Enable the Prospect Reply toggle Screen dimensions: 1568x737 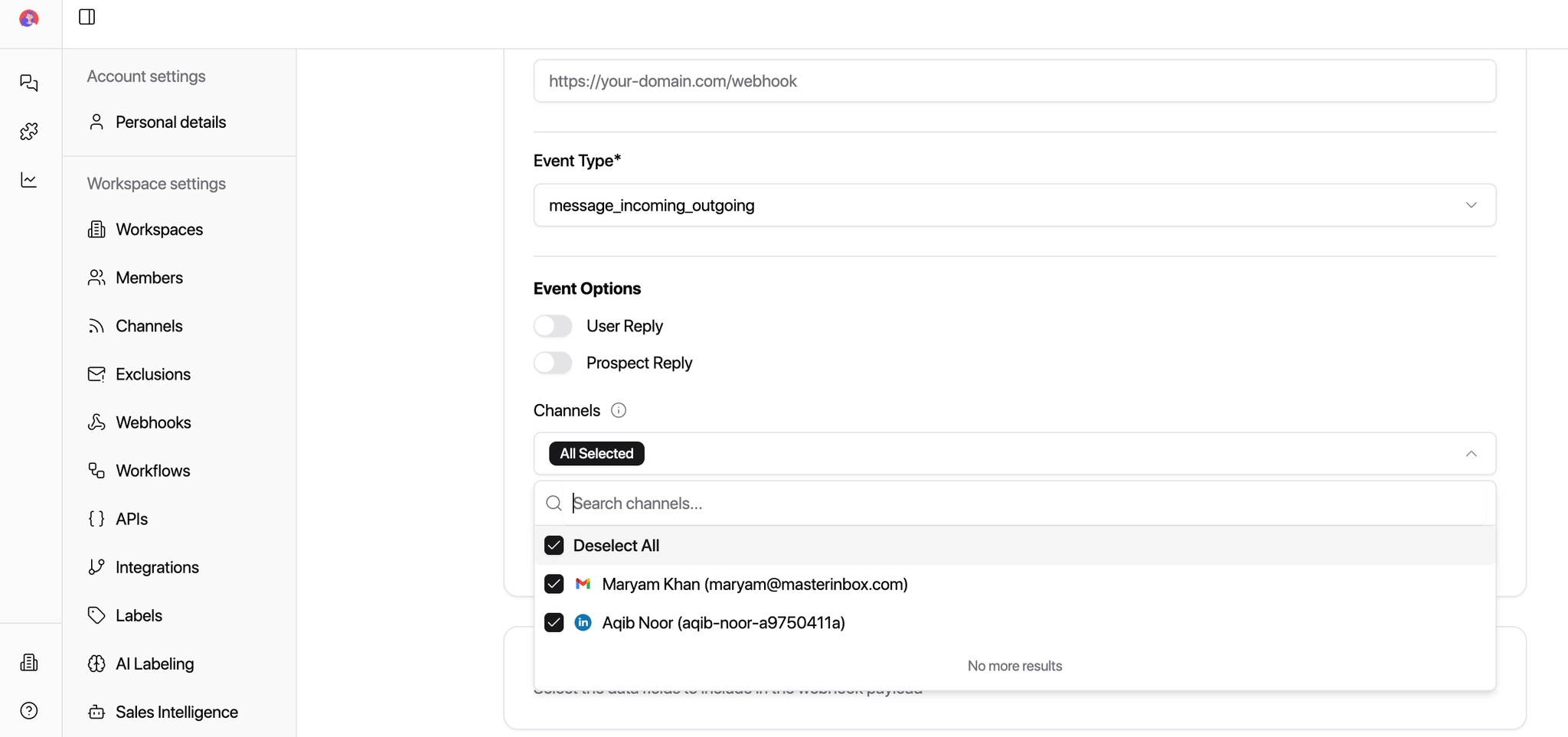(x=552, y=363)
